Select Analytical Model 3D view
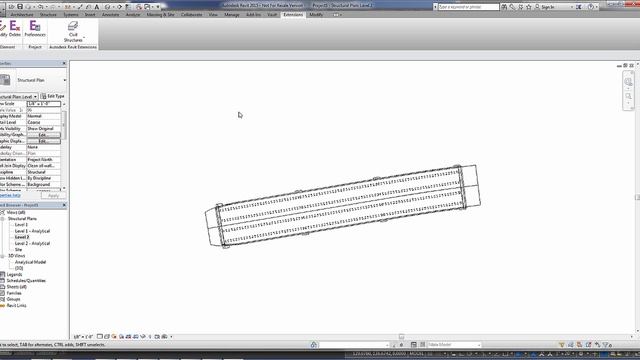 (30, 262)
